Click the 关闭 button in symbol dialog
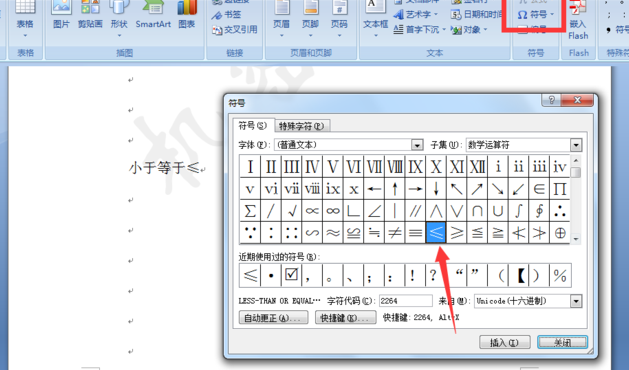This screenshot has width=629, height=370. point(562,342)
